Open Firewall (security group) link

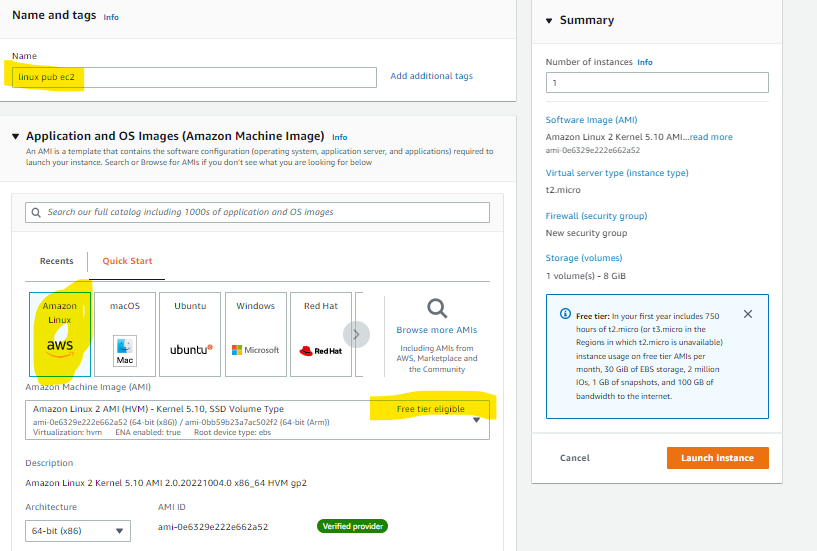596,216
